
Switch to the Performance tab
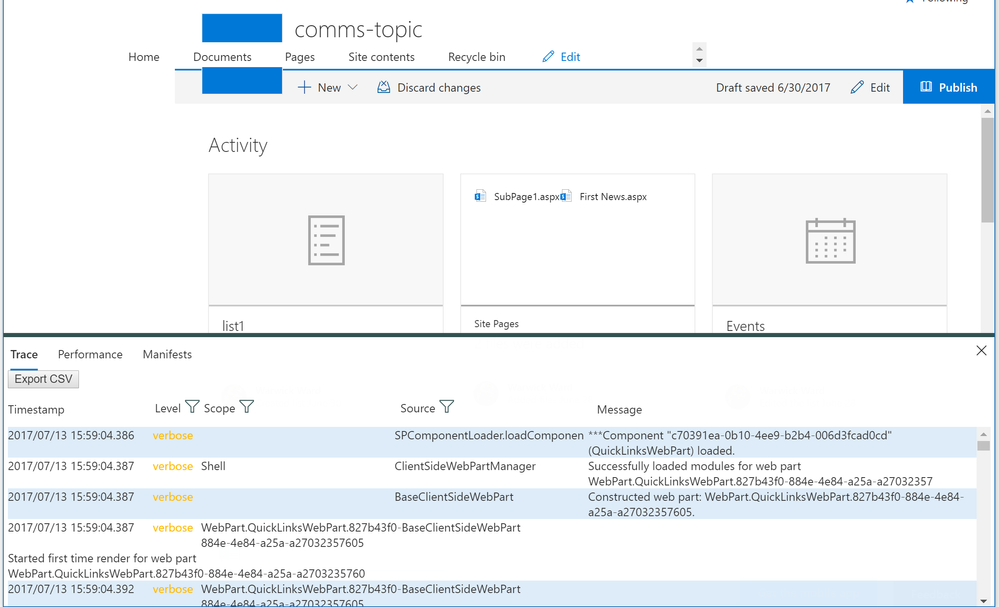(90, 354)
